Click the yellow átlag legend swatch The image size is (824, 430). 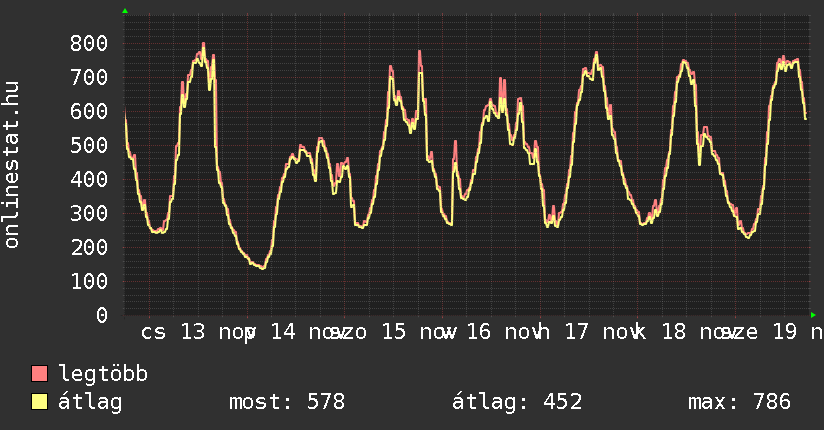tap(40, 402)
